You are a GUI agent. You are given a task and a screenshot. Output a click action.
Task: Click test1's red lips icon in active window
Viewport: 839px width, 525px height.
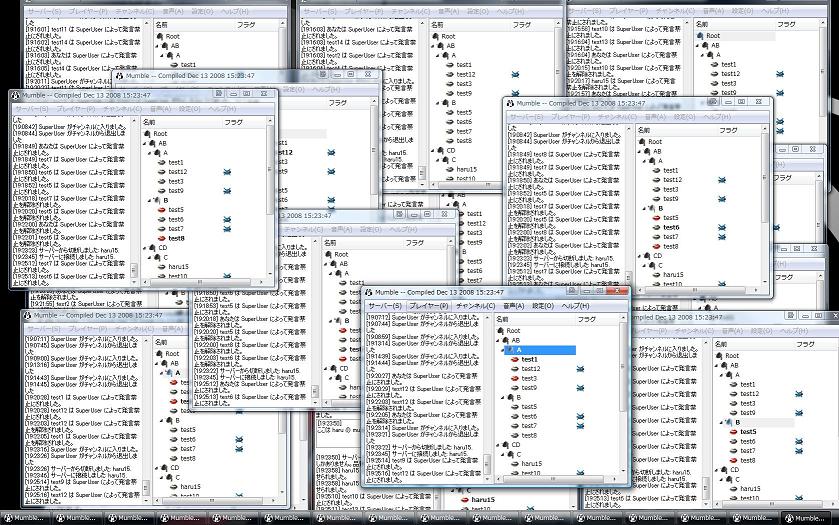coord(515,360)
